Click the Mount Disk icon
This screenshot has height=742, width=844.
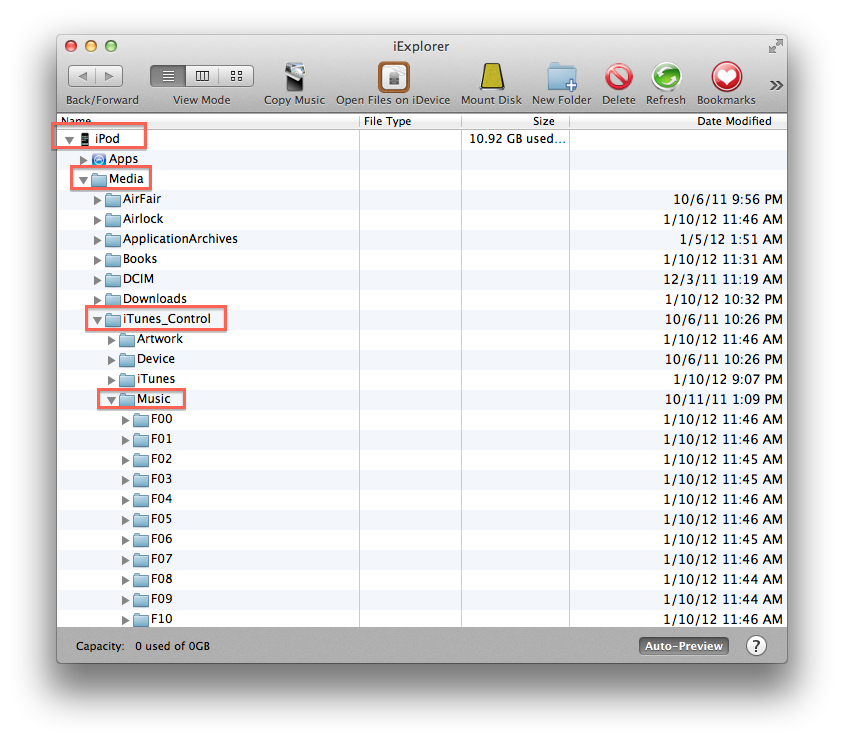pyautogui.click(x=491, y=76)
